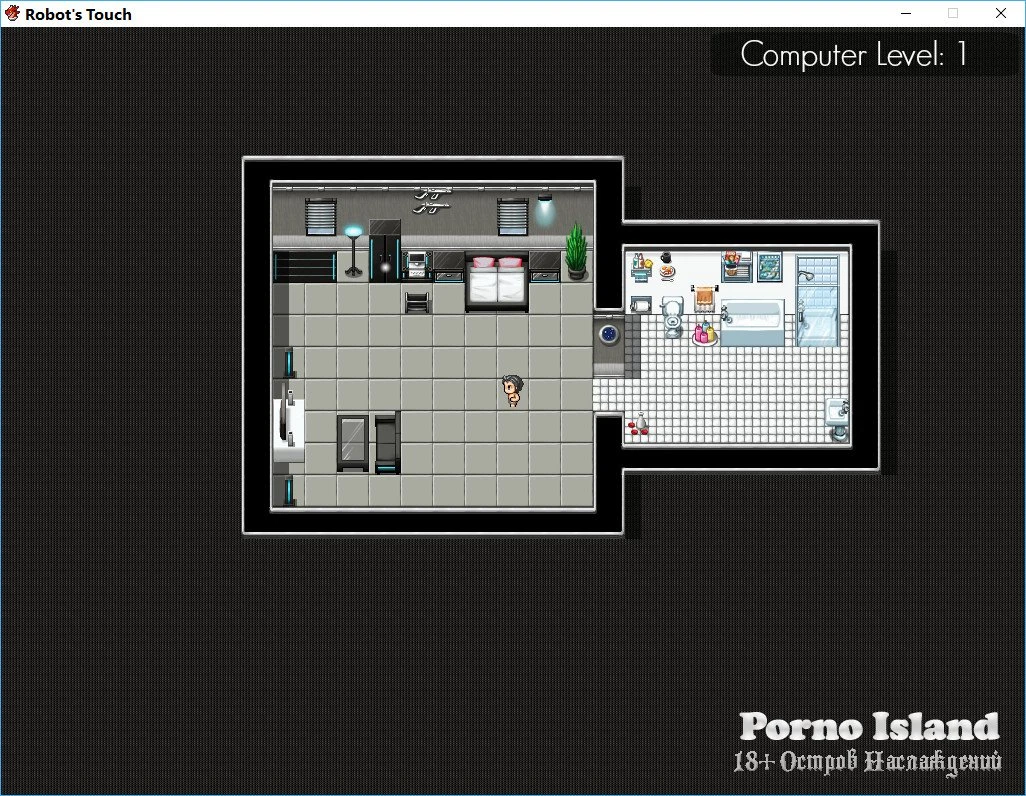
Task: Click the Robot's Touch window title icon
Action: pyautogui.click(x=13, y=14)
